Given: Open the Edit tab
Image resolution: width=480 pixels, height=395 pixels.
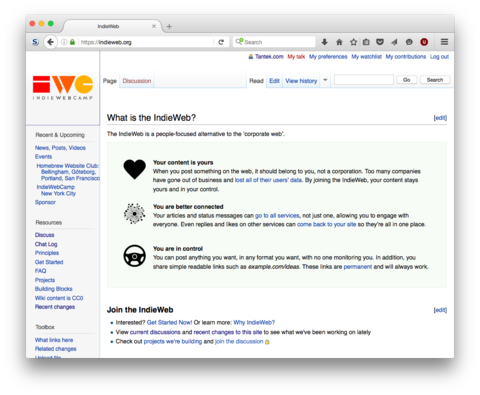Looking at the screenshot, I should (x=274, y=81).
